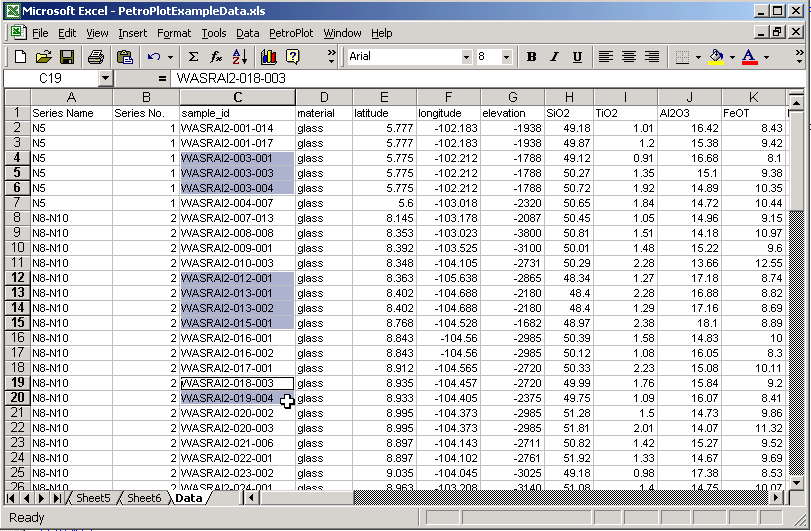Toggle Bold formatting
811x531 pixels.
[531, 57]
